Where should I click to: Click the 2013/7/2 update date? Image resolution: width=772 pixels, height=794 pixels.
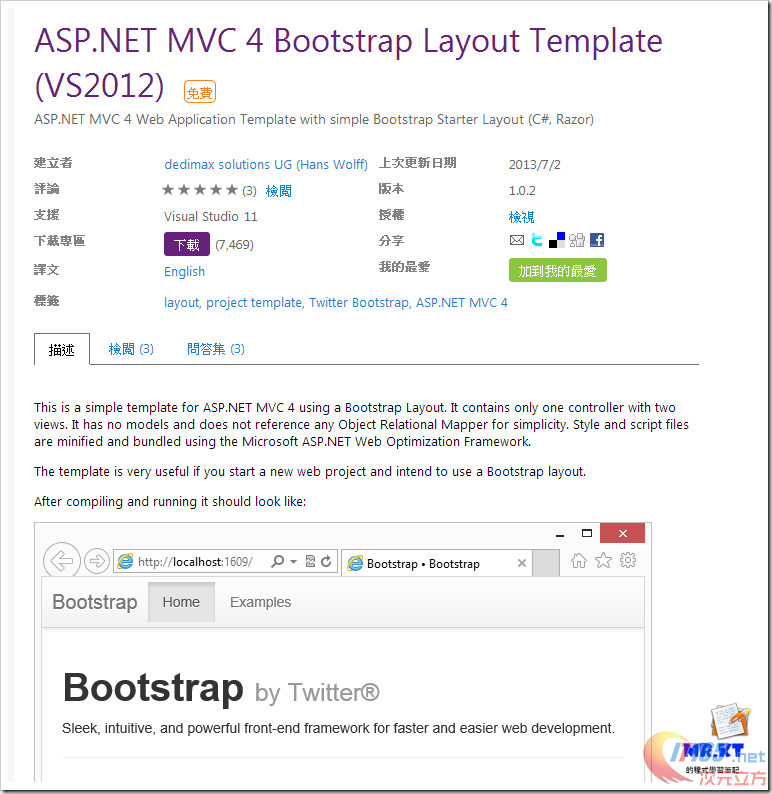535,165
